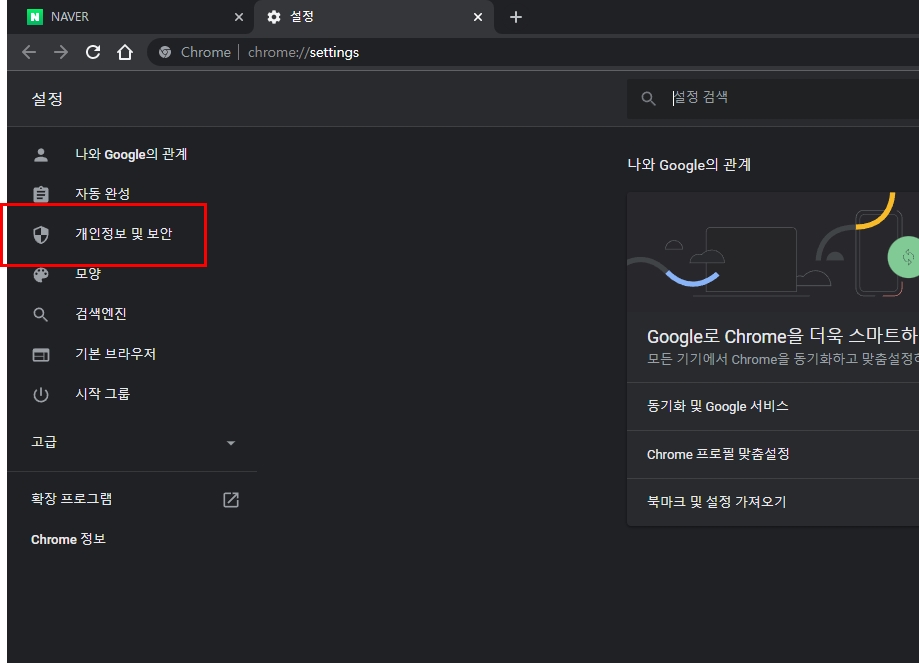
Task: Click Chrome 정보 at the sidebar bottom
Action: point(67,539)
